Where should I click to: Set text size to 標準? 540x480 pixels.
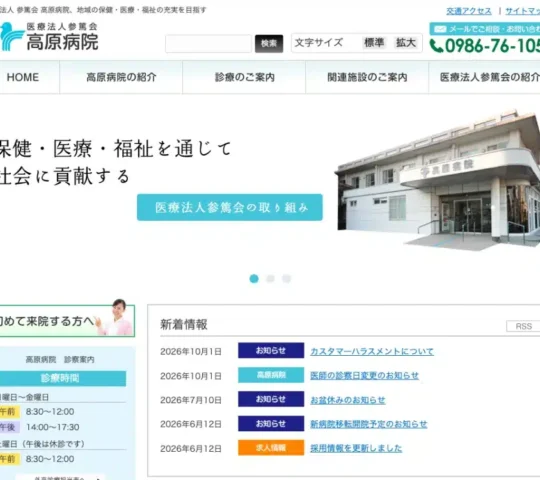click(x=374, y=43)
